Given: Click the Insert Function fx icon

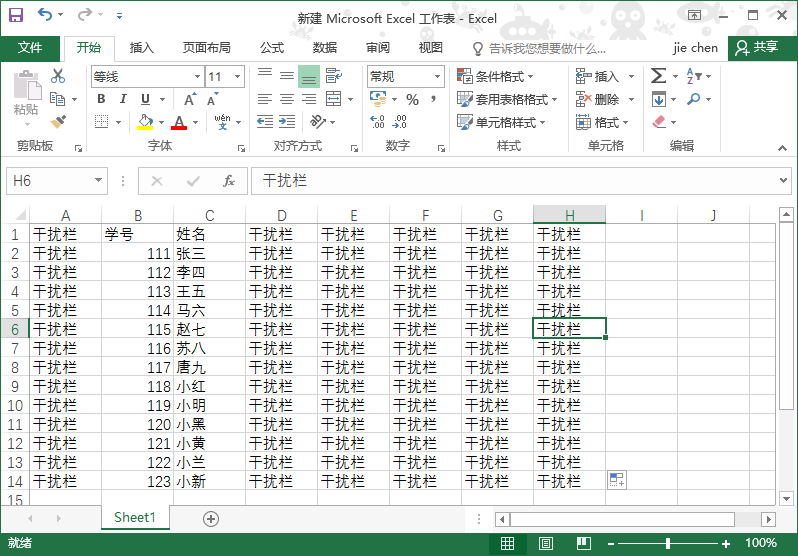Looking at the screenshot, I should 229,181.
